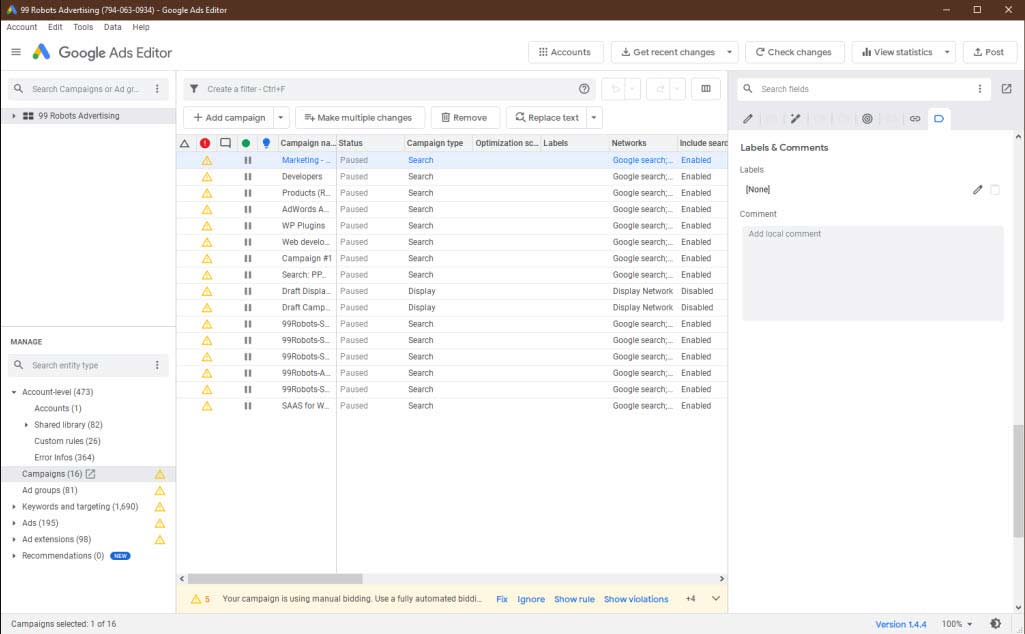Click Check changes button

click(794, 52)
